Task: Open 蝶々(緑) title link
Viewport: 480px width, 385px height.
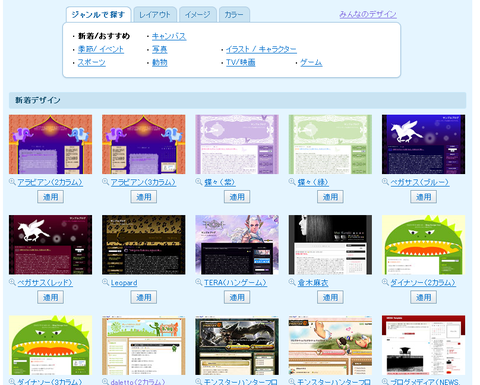Action: (x=313, y=182)
